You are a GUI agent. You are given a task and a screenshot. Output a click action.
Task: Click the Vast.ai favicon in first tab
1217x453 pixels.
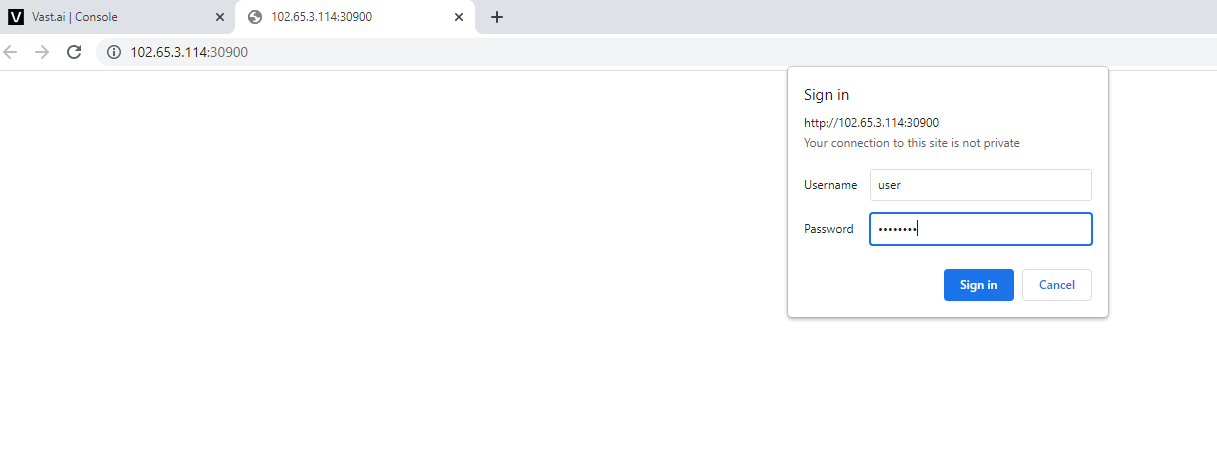16,17
